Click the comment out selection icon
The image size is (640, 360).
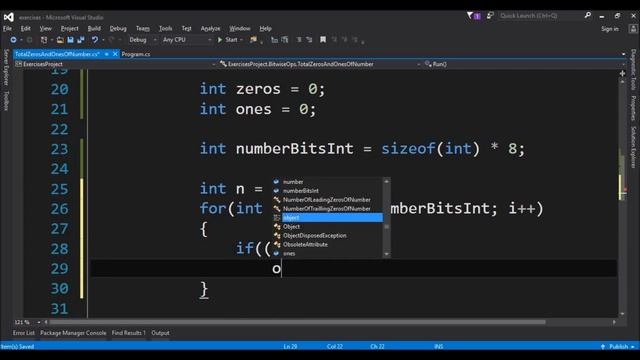click(299, 40)
